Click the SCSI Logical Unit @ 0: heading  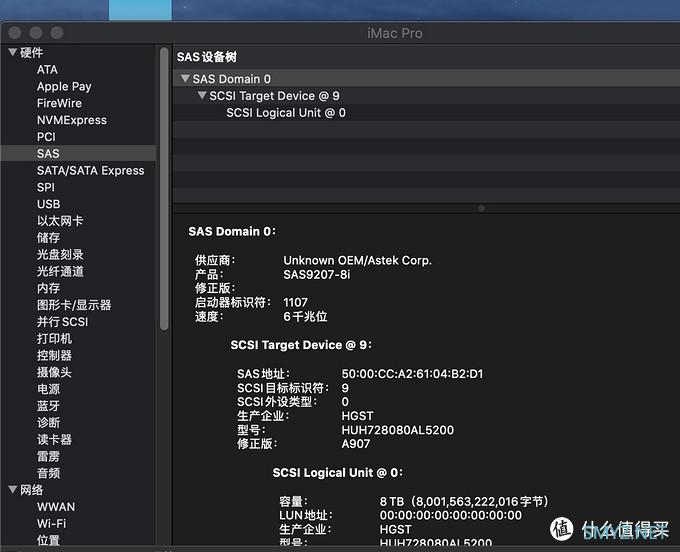click(337, 473)
